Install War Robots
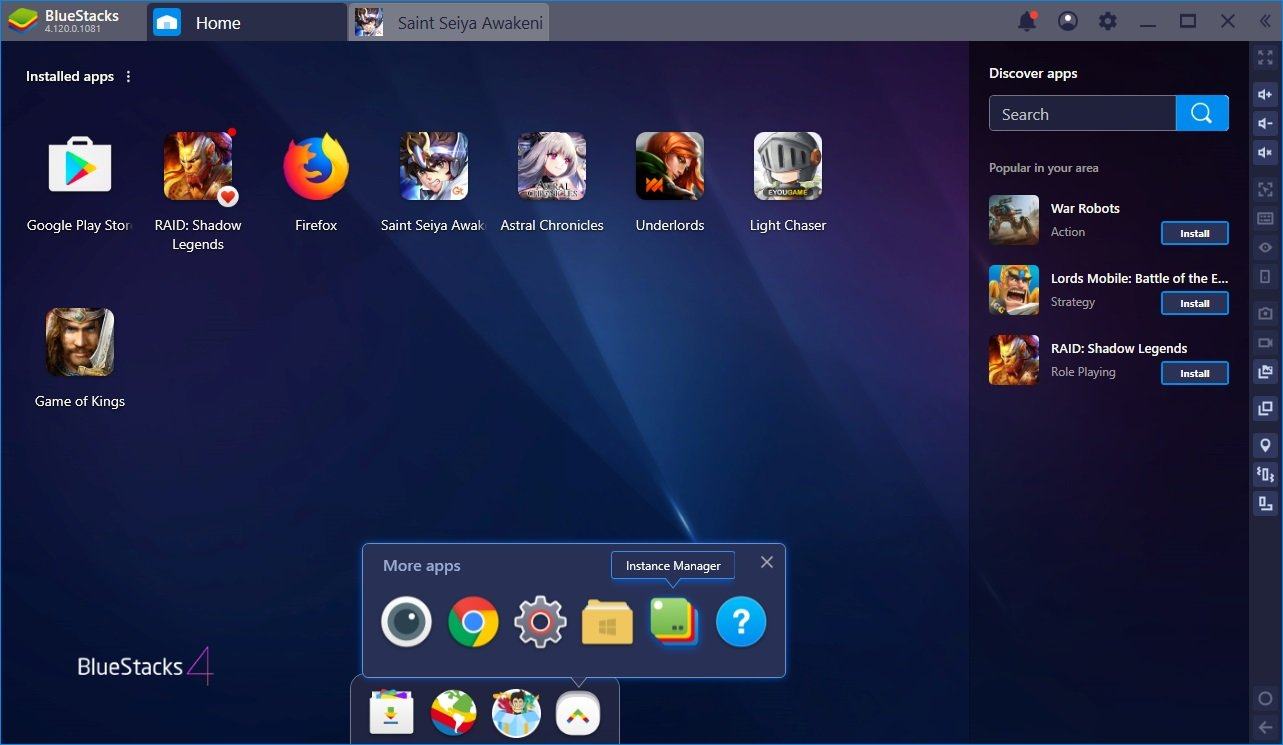Viewport: 1283px width, 745px height. 1195,233
